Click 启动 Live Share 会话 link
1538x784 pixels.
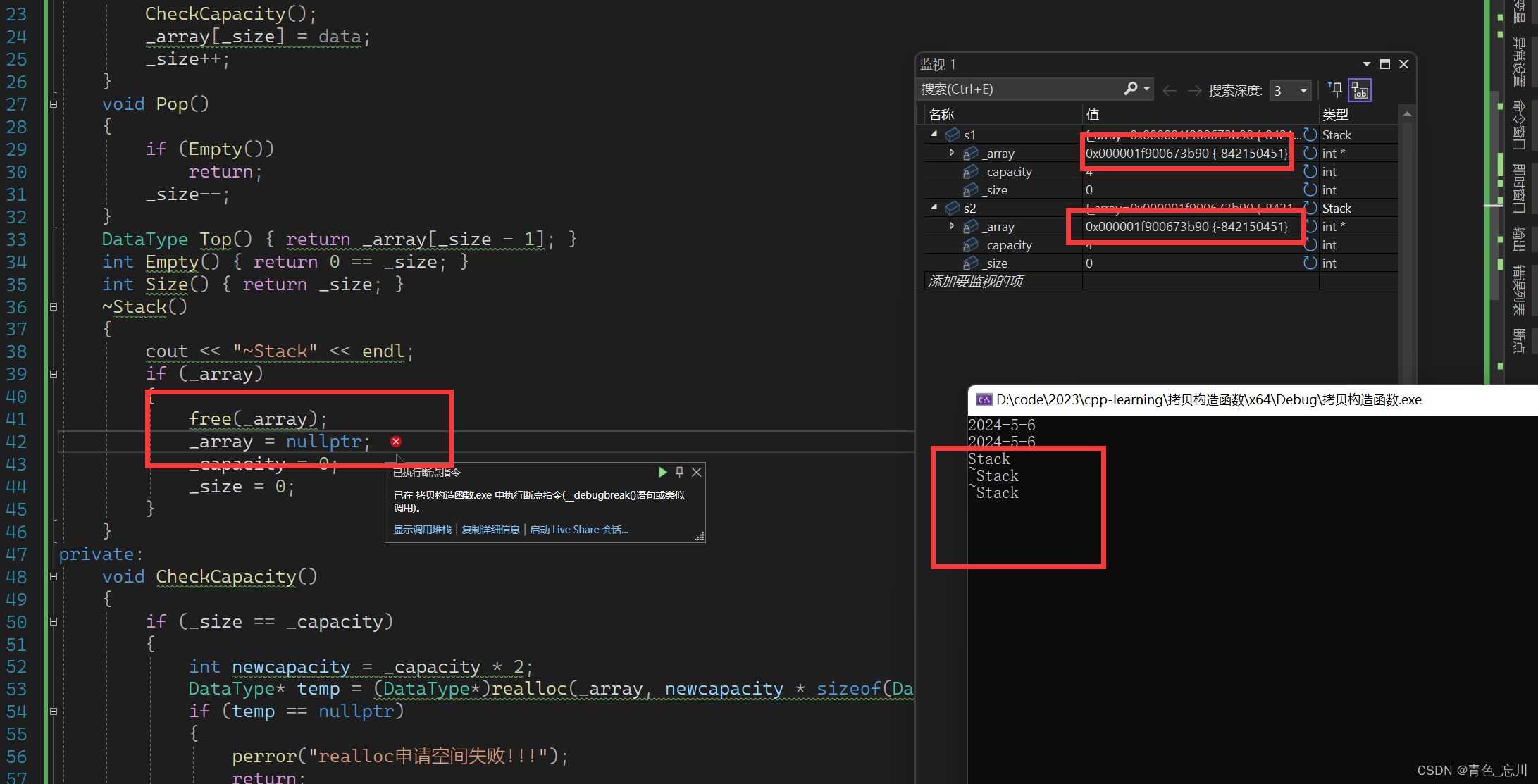tap(579, 530)
